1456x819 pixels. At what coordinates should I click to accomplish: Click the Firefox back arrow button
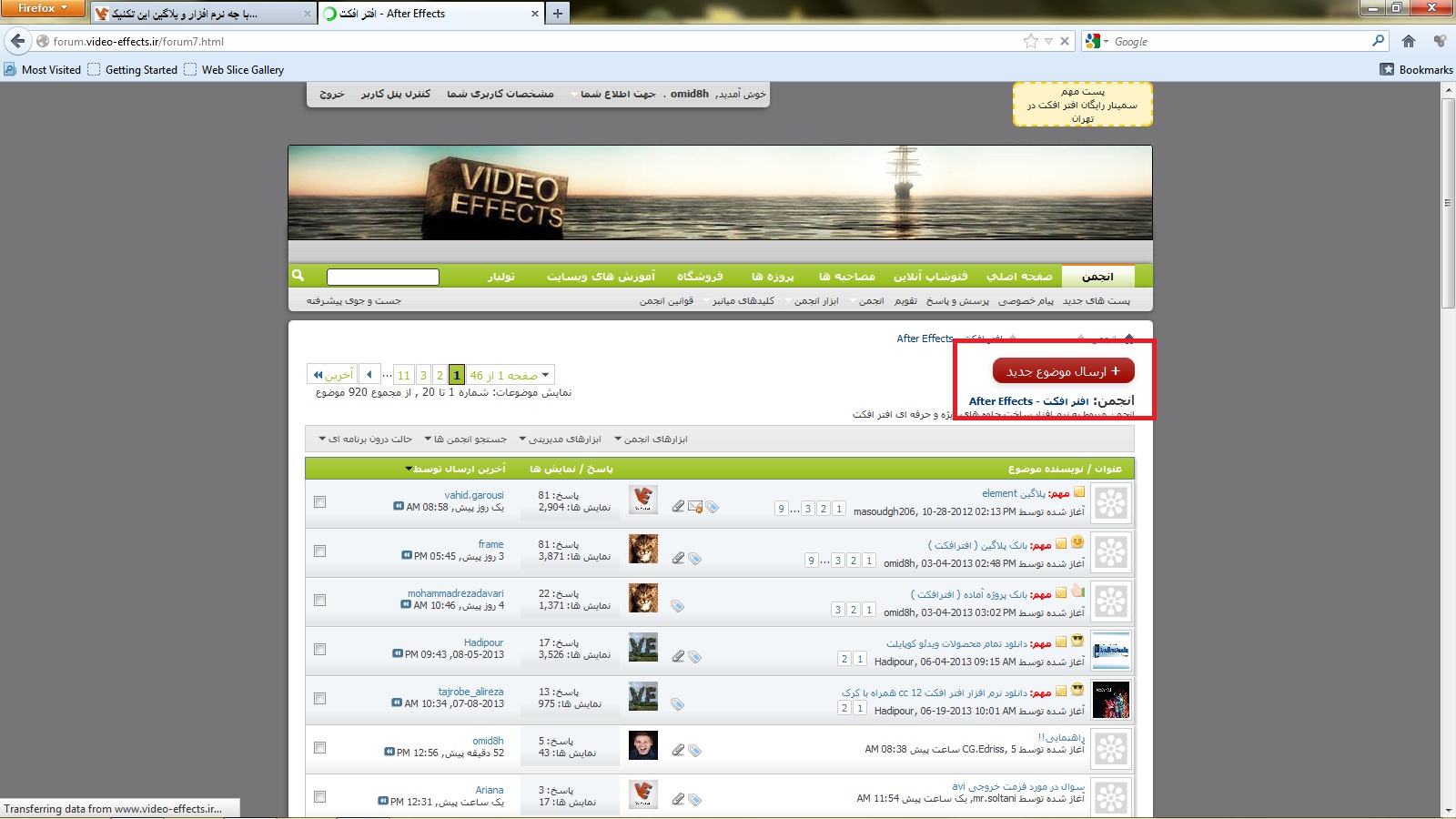coord(18,41)
